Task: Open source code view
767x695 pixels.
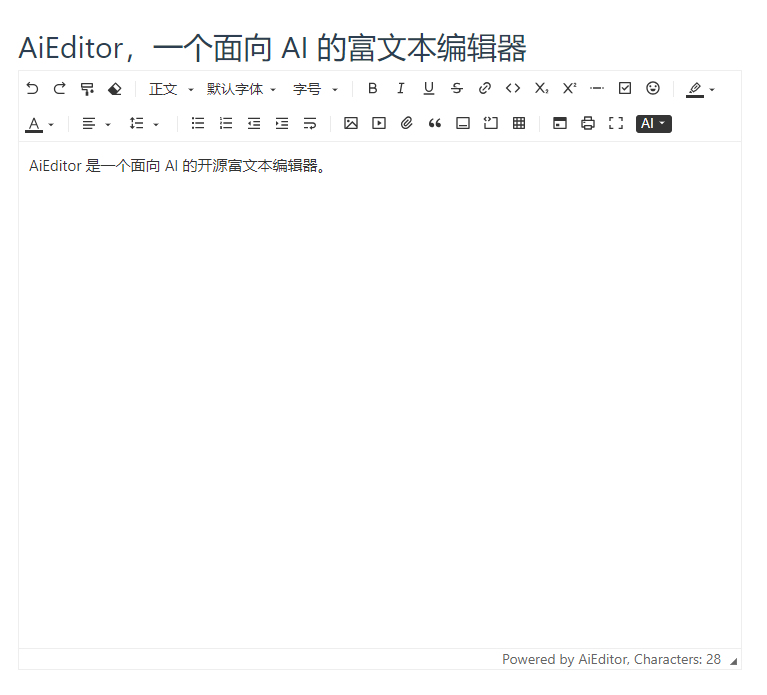Action: pyautogui.click(x=560, y=123)
